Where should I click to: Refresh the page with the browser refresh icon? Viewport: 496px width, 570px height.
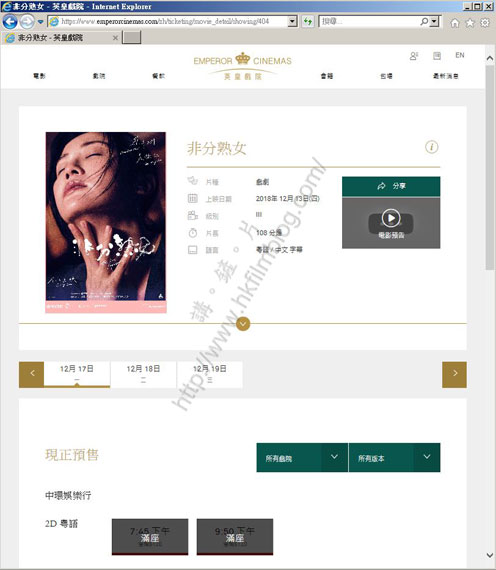click(308, 21)
